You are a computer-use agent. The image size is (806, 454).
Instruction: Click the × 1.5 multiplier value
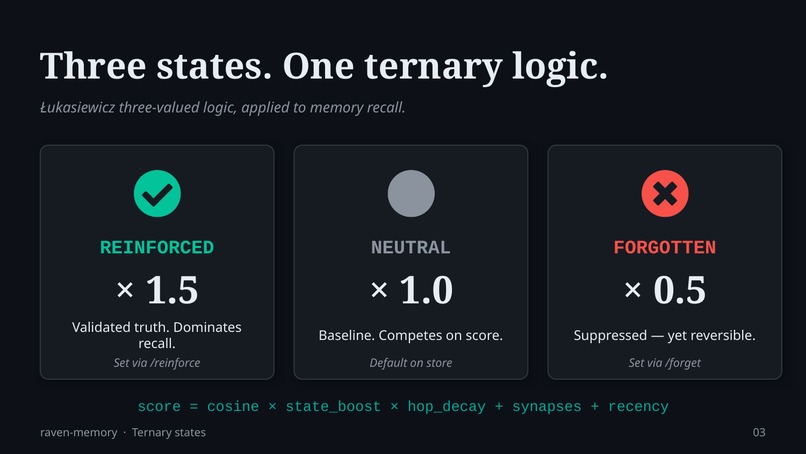click(157, 290)
